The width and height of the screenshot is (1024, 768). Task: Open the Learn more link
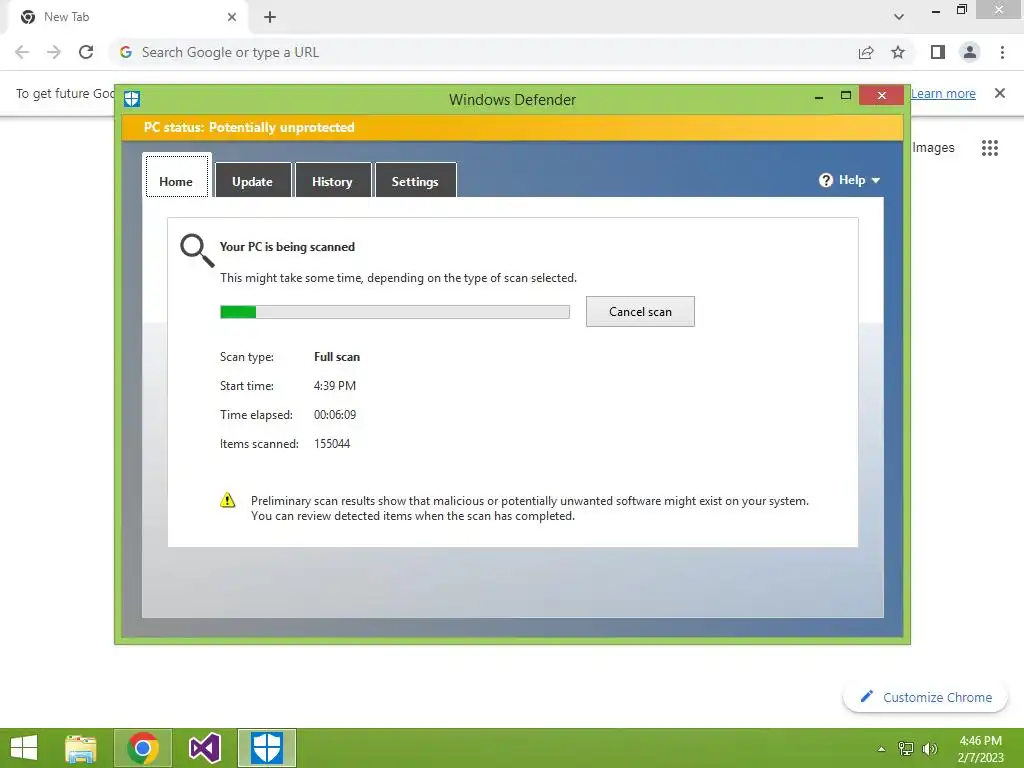[943, 93]
